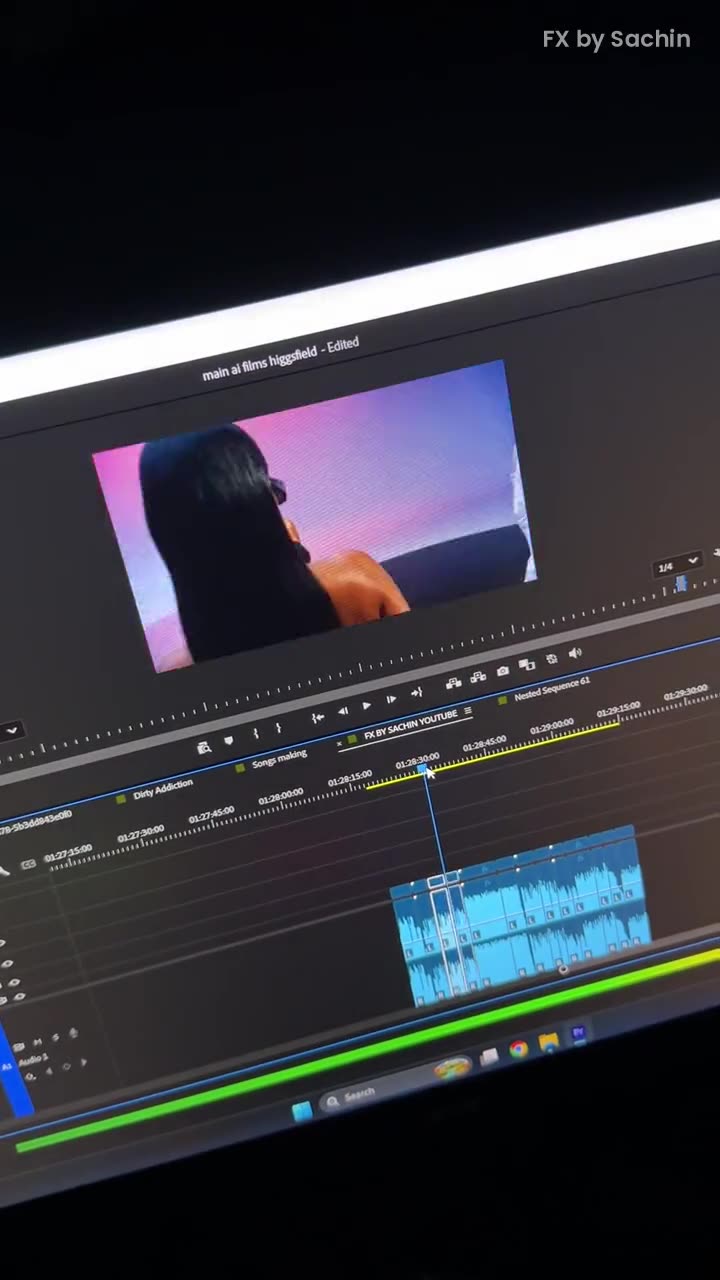Click the Premiere Pro taskbar icon
Screen dimensions: 720x1280
pyautogui.click(x=578, y=1033)
